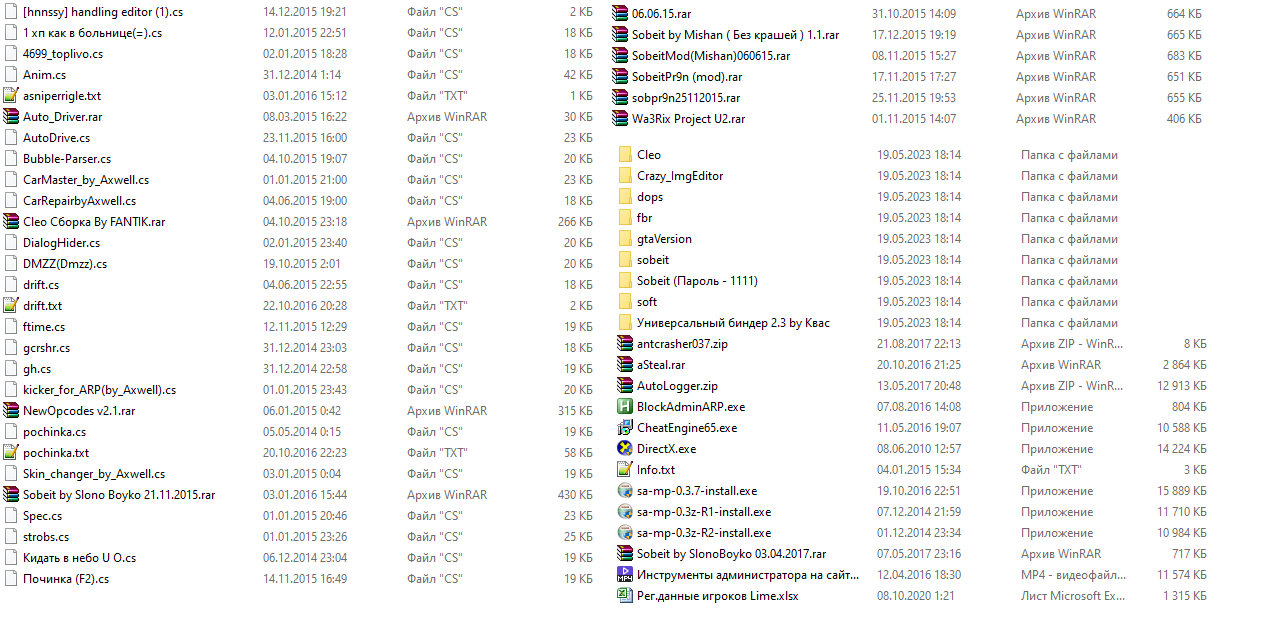The height and width of the screenshot is (619, 1280).
Task: Click the gtaVersion folder icon
Action: pyautogui.click(x=625, y=239)
